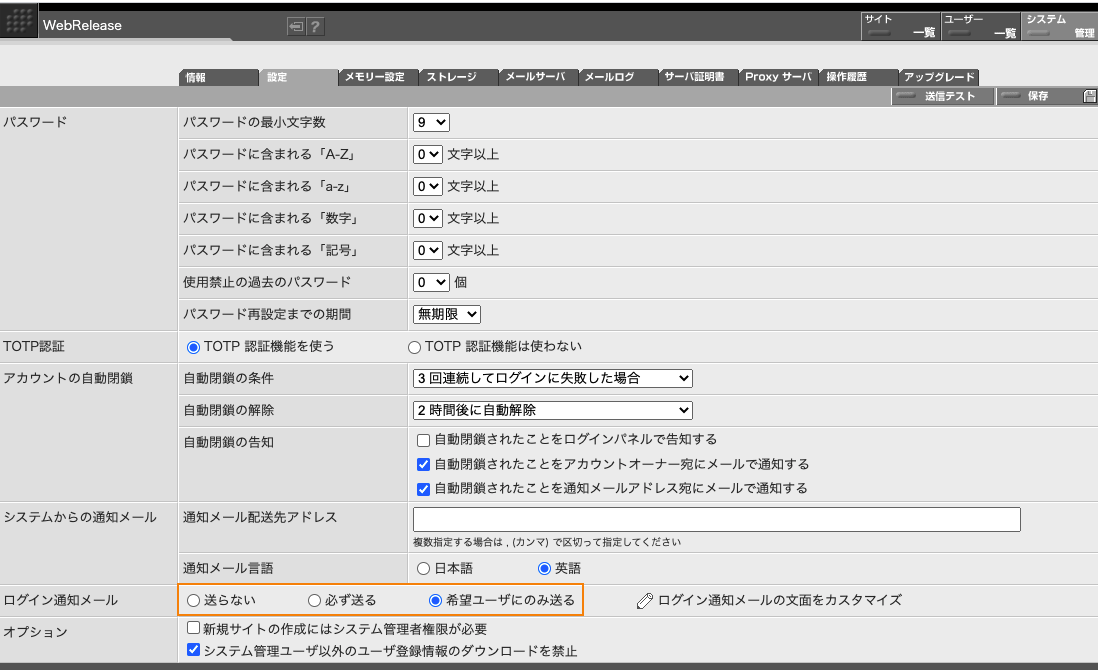Select TOTP 認証機能は使わない

point(412,346)
